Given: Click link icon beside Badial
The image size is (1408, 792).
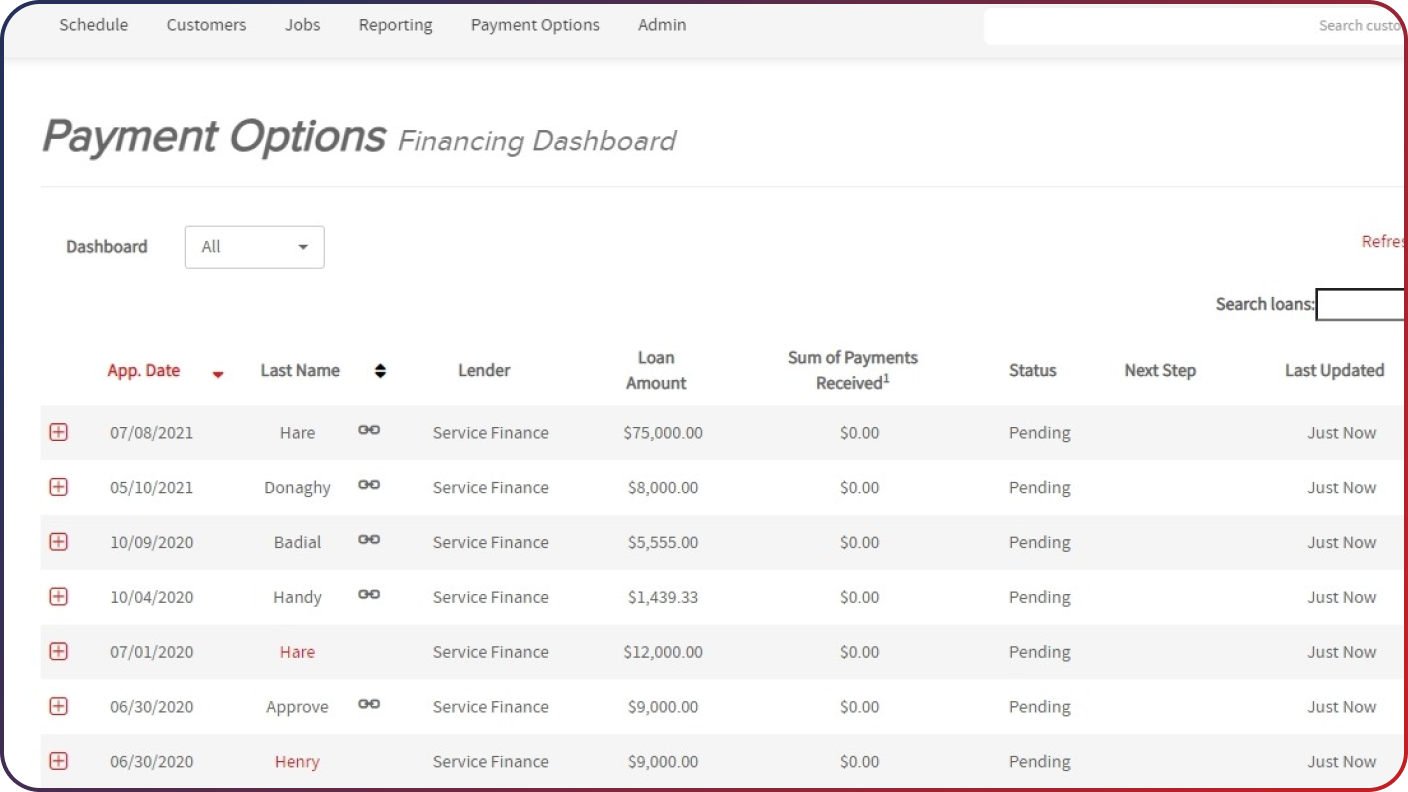Looking at the screenshot, I should click(x=369, y=539).
